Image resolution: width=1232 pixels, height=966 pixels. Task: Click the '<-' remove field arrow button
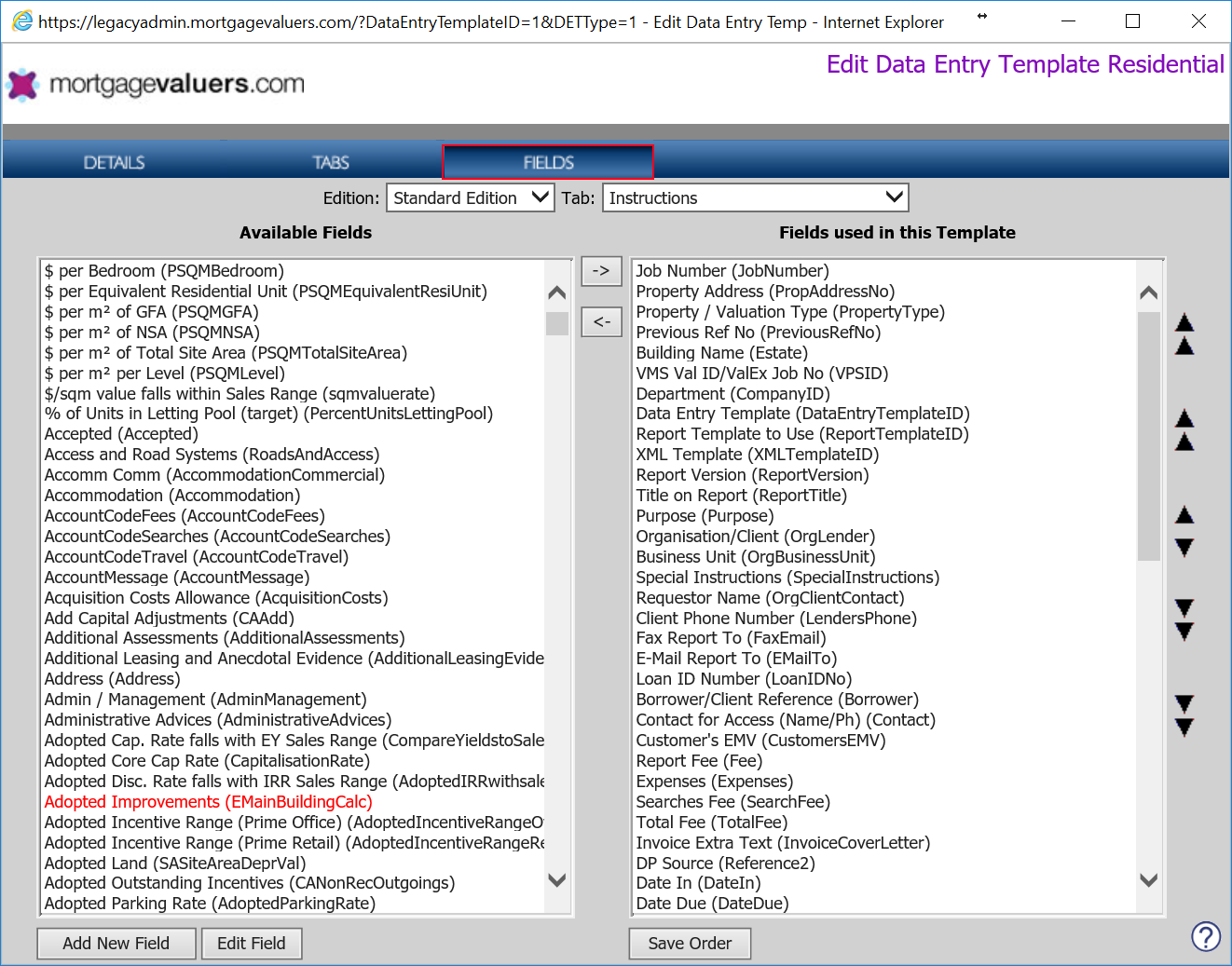[x=601, y=322]
